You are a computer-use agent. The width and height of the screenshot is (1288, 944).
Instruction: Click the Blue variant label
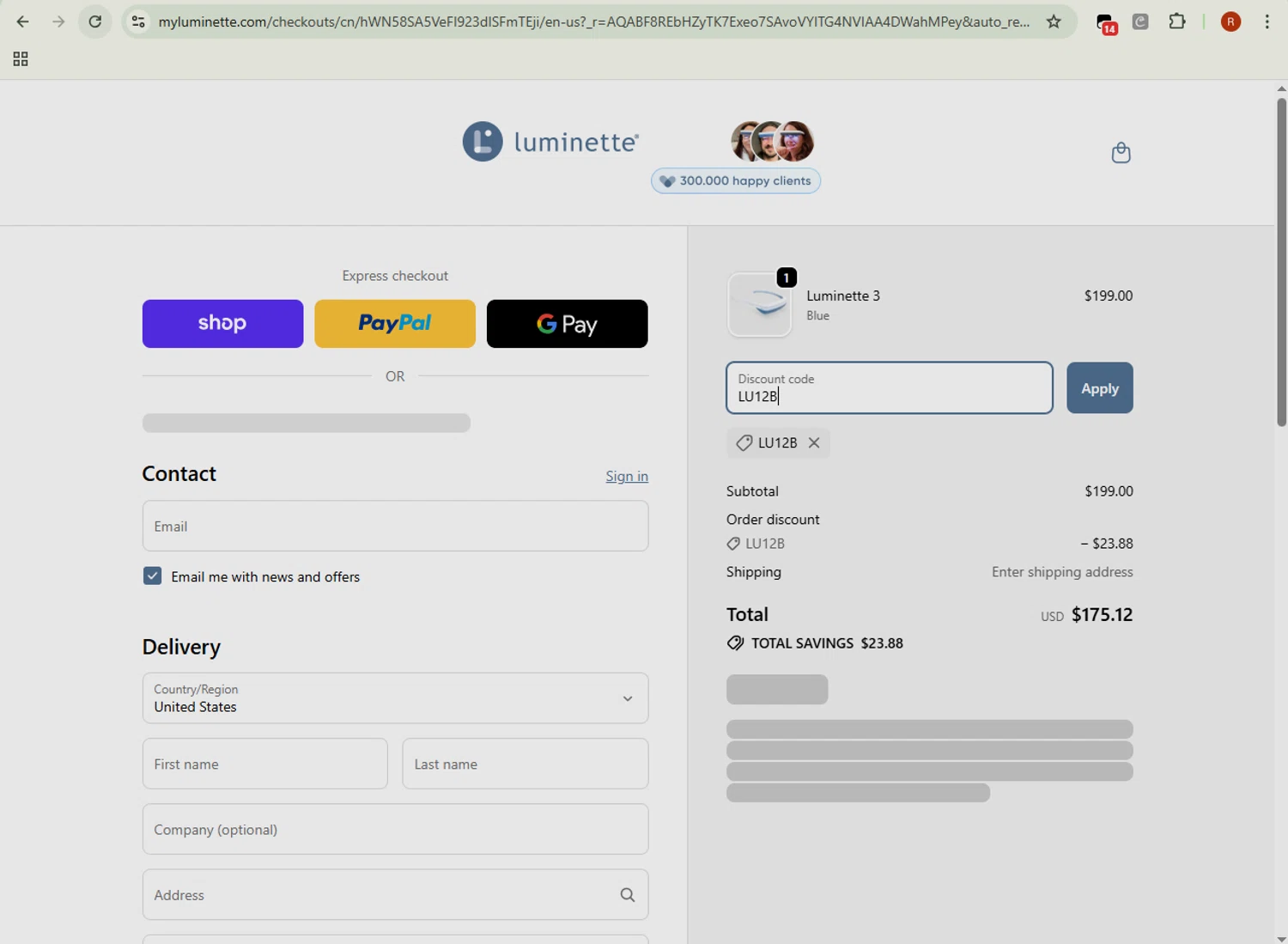tap(817, 316)
